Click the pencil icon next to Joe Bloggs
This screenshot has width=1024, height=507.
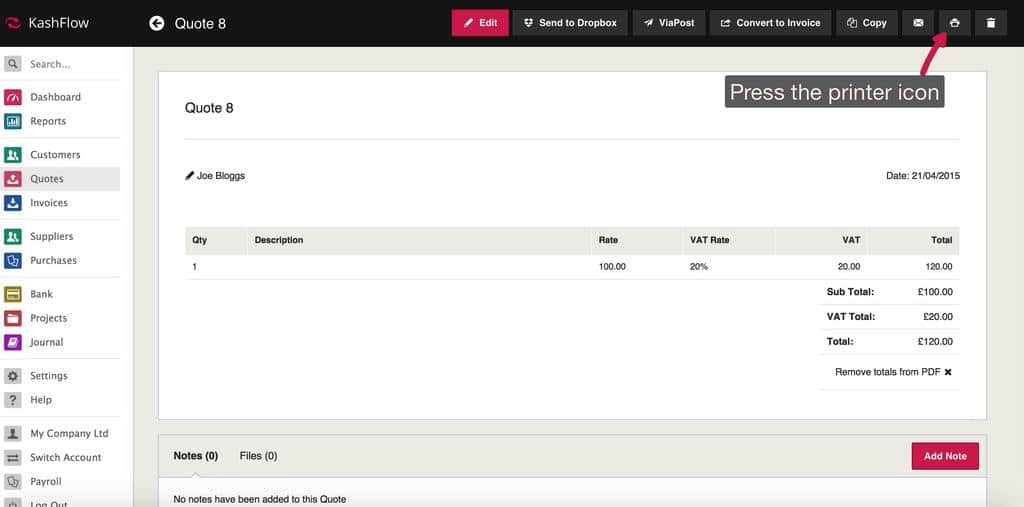coord(190,176)
